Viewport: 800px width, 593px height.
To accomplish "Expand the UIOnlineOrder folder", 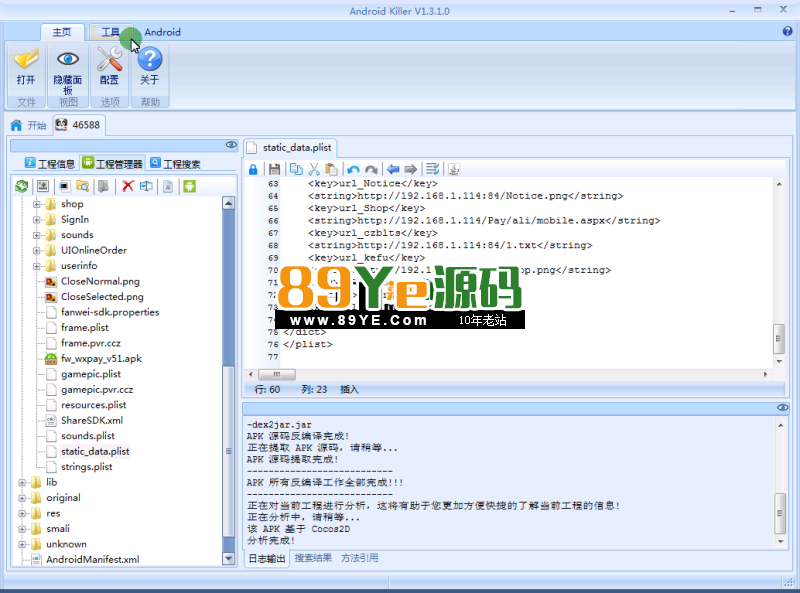I will pos(37,251).
